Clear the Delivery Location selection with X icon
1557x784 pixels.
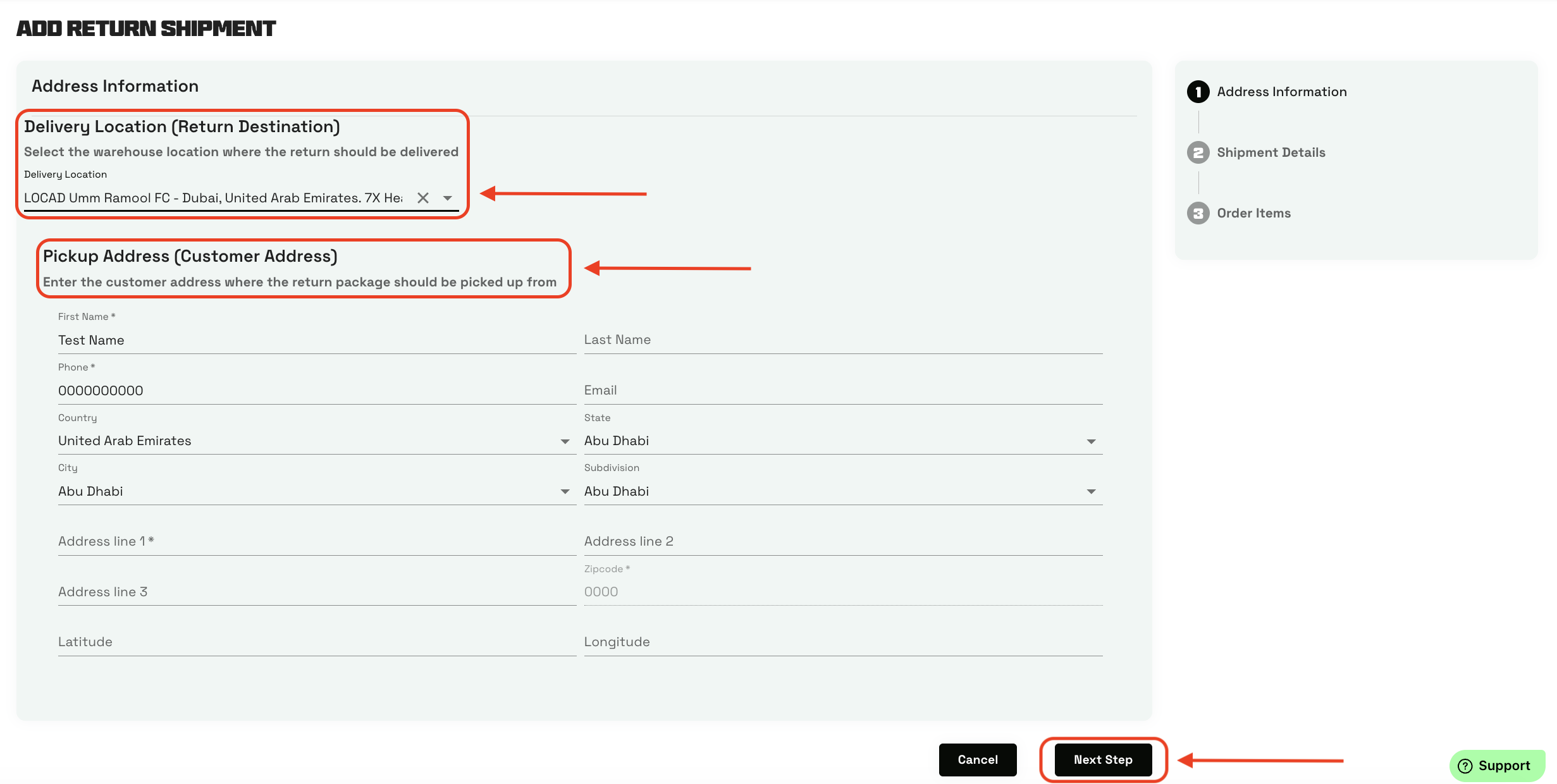(x=423, y=198)
